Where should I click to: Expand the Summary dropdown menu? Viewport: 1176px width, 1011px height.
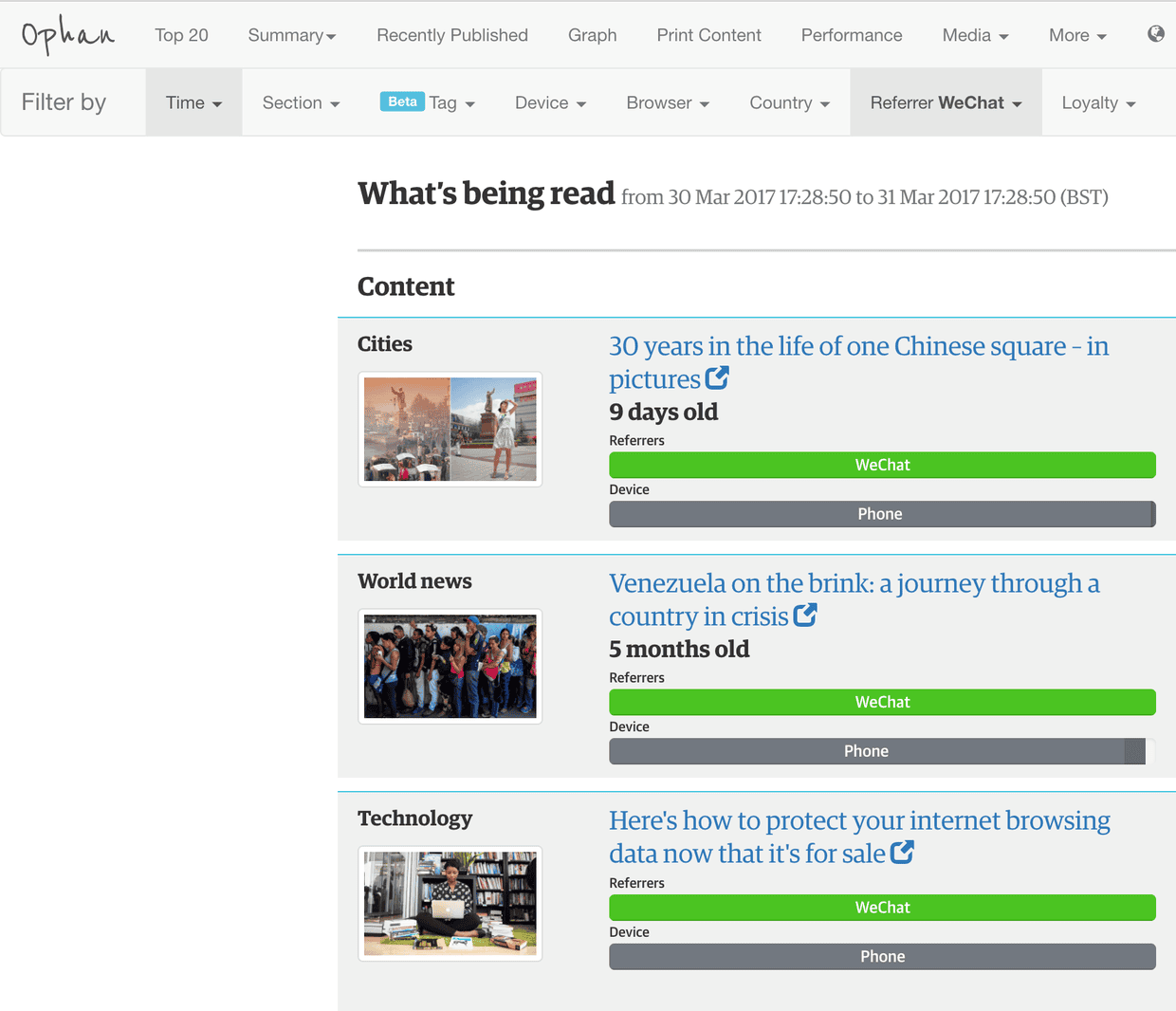[291, 35]
